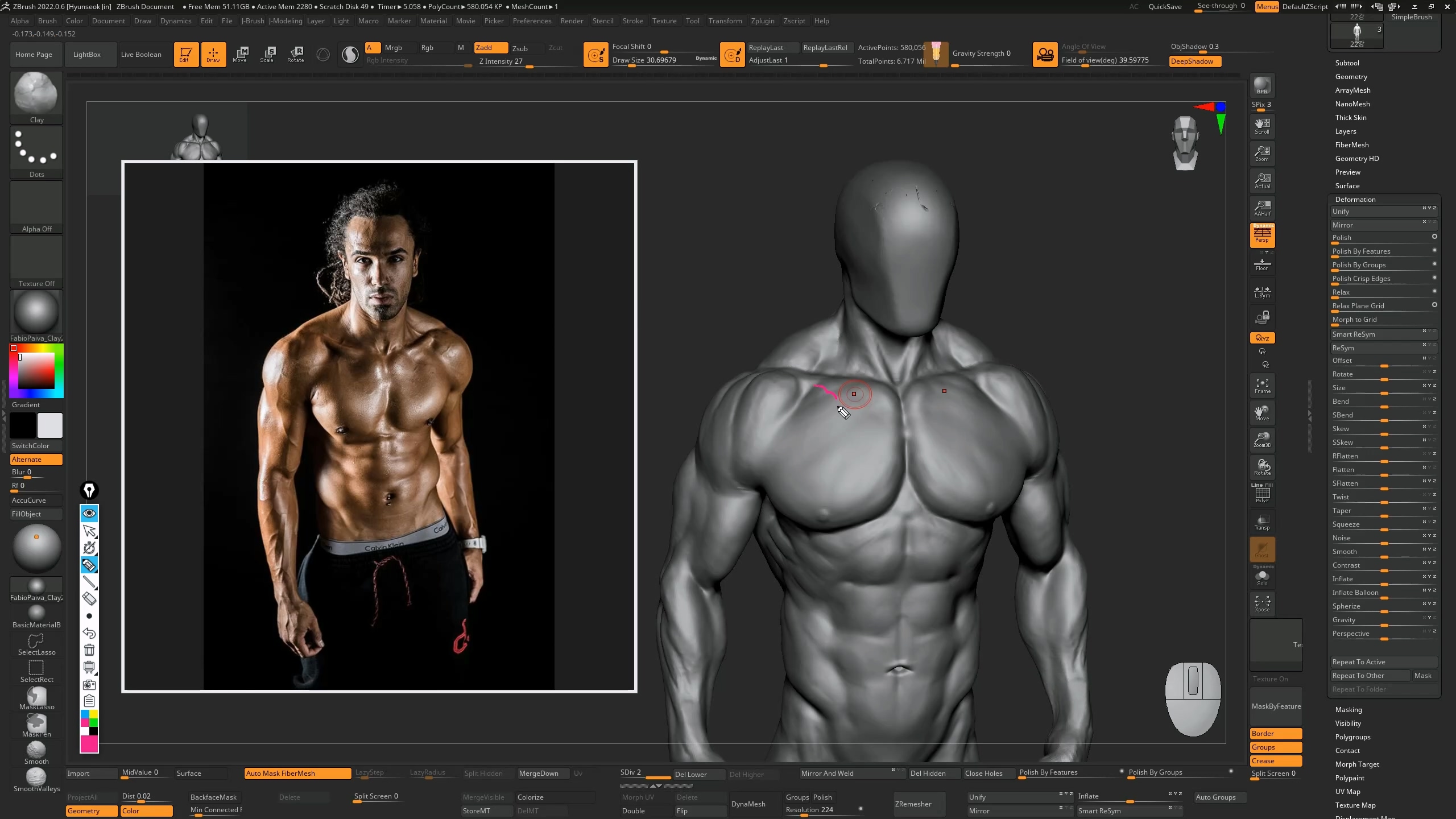Screen dimensions: 1456x819
Task: Open the Stroke menu
Action: pyautogui.click(x=632, y=21)
